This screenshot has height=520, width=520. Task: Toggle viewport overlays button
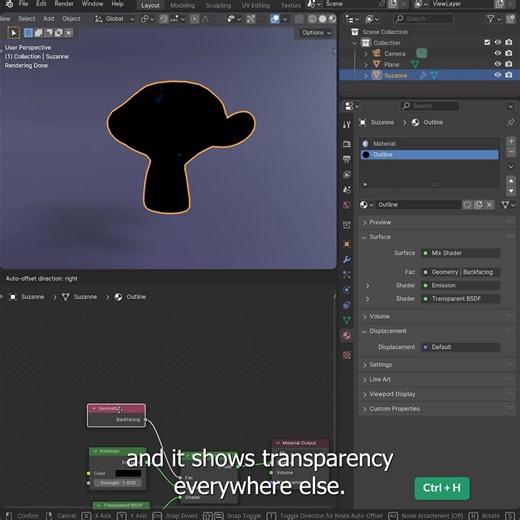pos(275,19)
